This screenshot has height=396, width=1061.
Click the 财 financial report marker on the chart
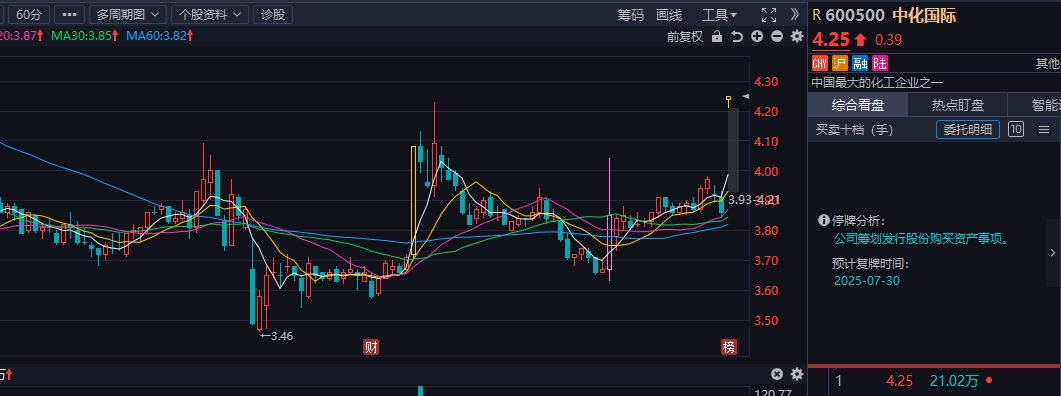(371, 347)
